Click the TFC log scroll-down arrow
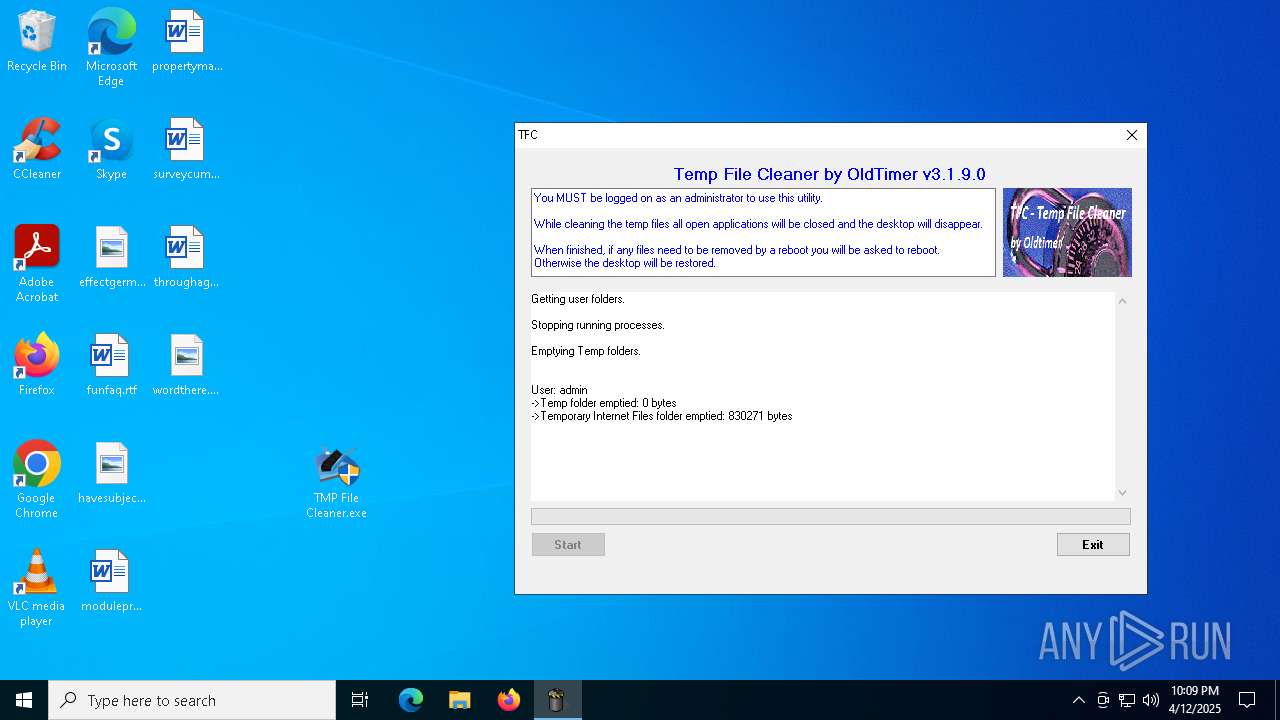Image resolution: width=1280 pixels, height=720 pixels. point(1122,492)
